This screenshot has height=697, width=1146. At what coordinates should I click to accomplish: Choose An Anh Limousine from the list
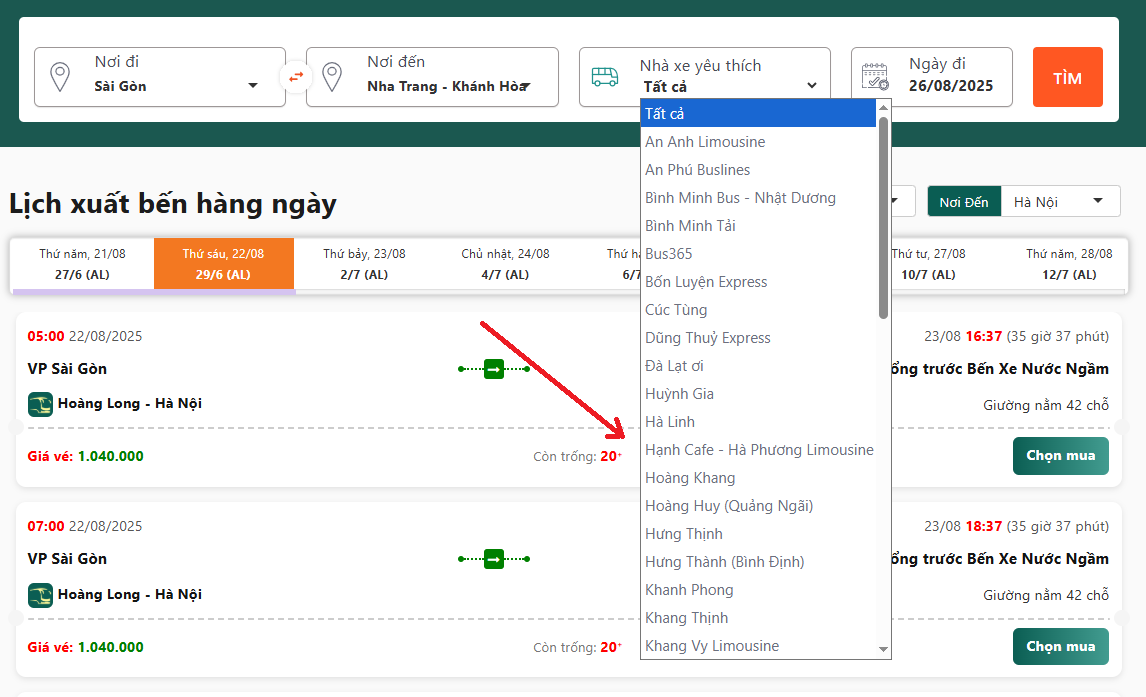point(758,142)
